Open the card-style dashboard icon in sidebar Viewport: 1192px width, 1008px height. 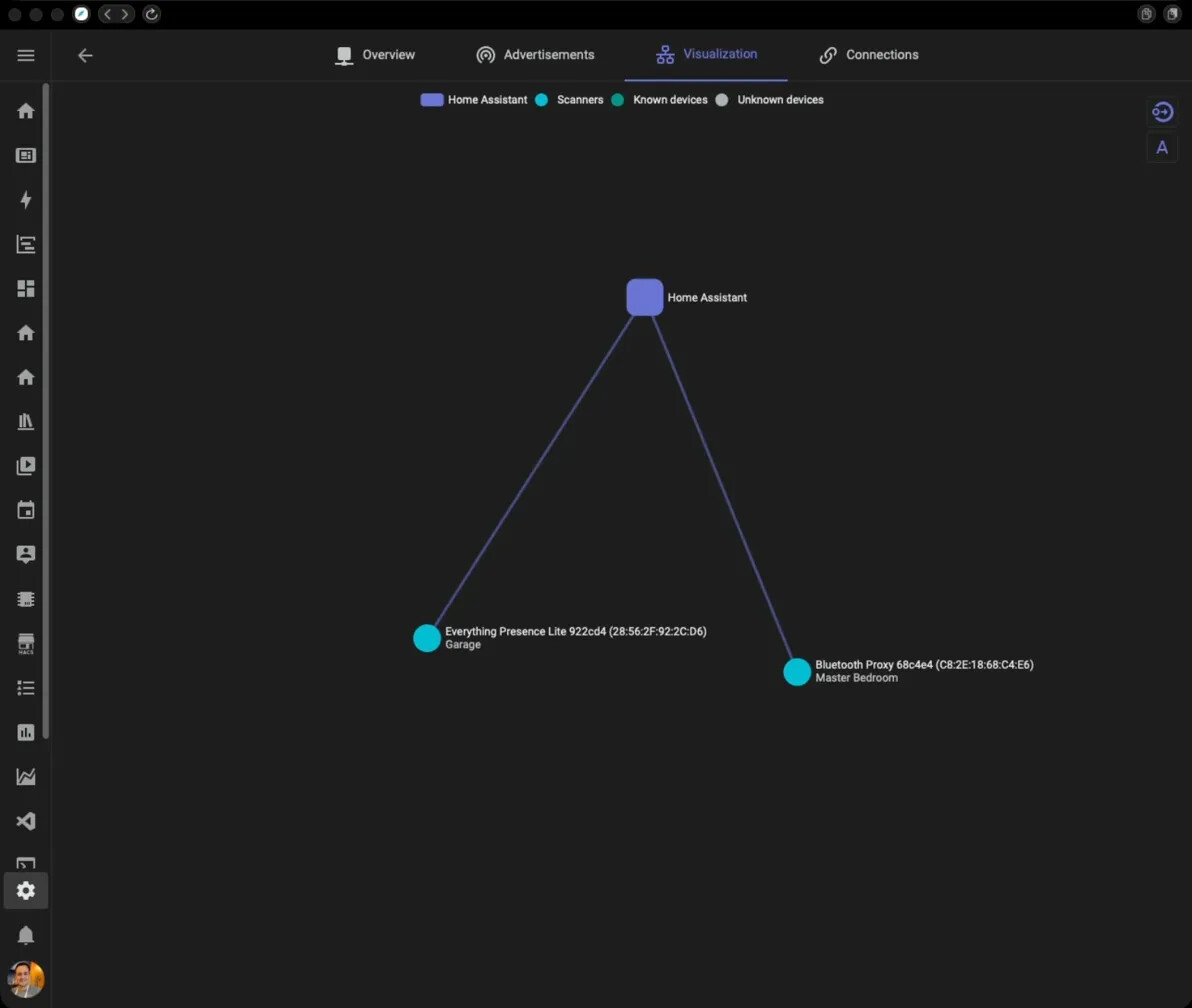[26, 155]
